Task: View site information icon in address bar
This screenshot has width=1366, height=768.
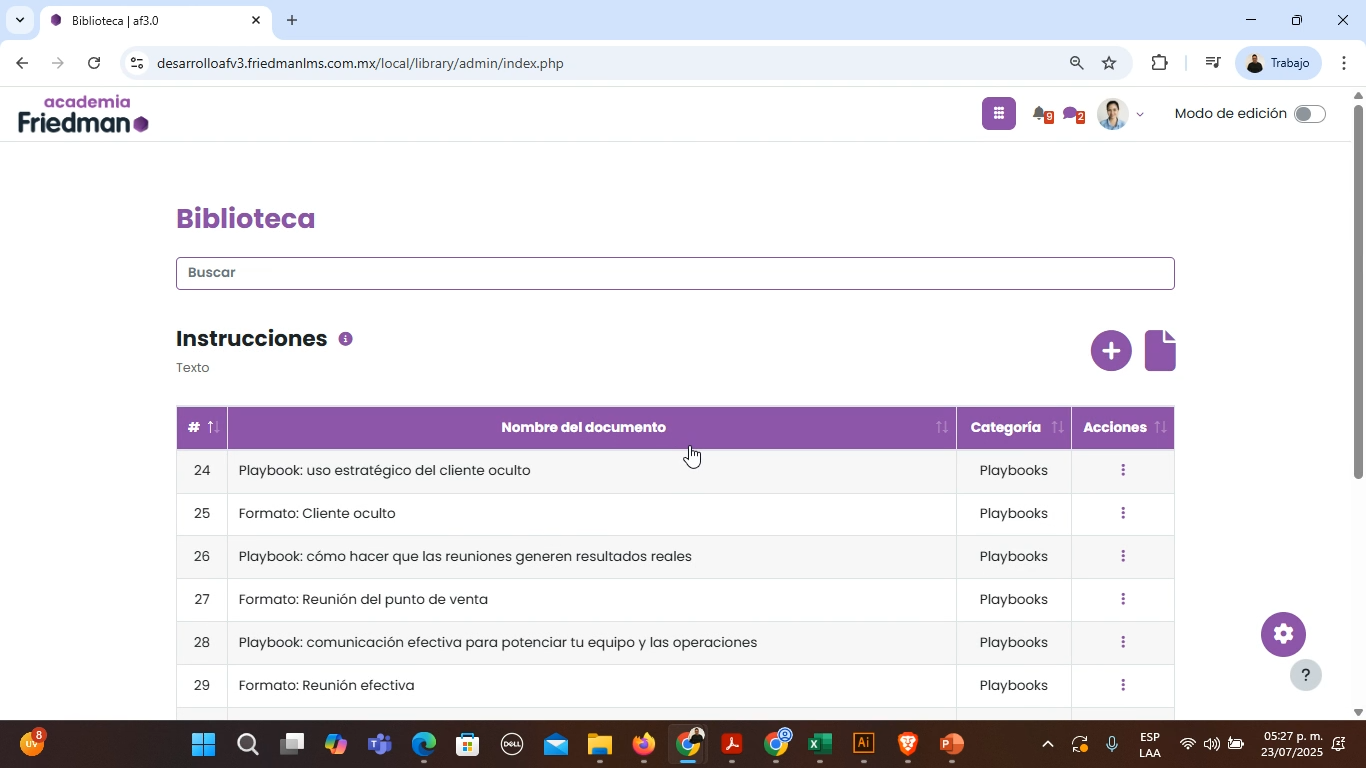Action: pos(137,63)
